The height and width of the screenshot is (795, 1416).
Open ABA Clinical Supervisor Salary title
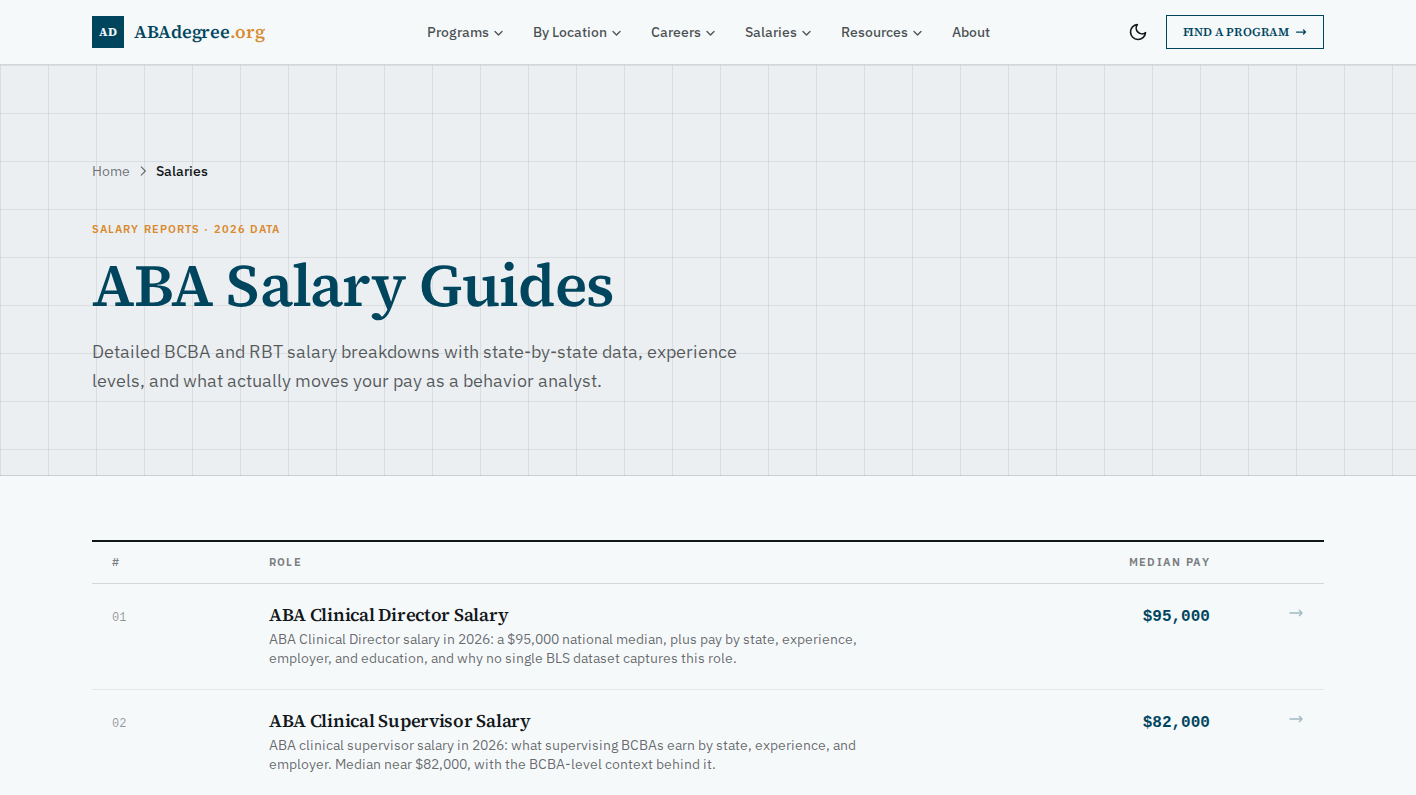click(399, 721)
